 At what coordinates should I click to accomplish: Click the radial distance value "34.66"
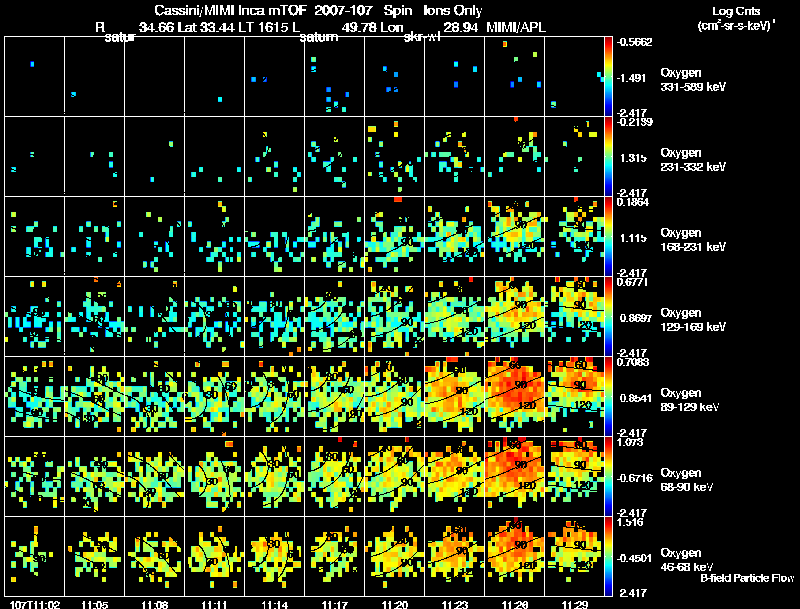[x=156, y=27]
